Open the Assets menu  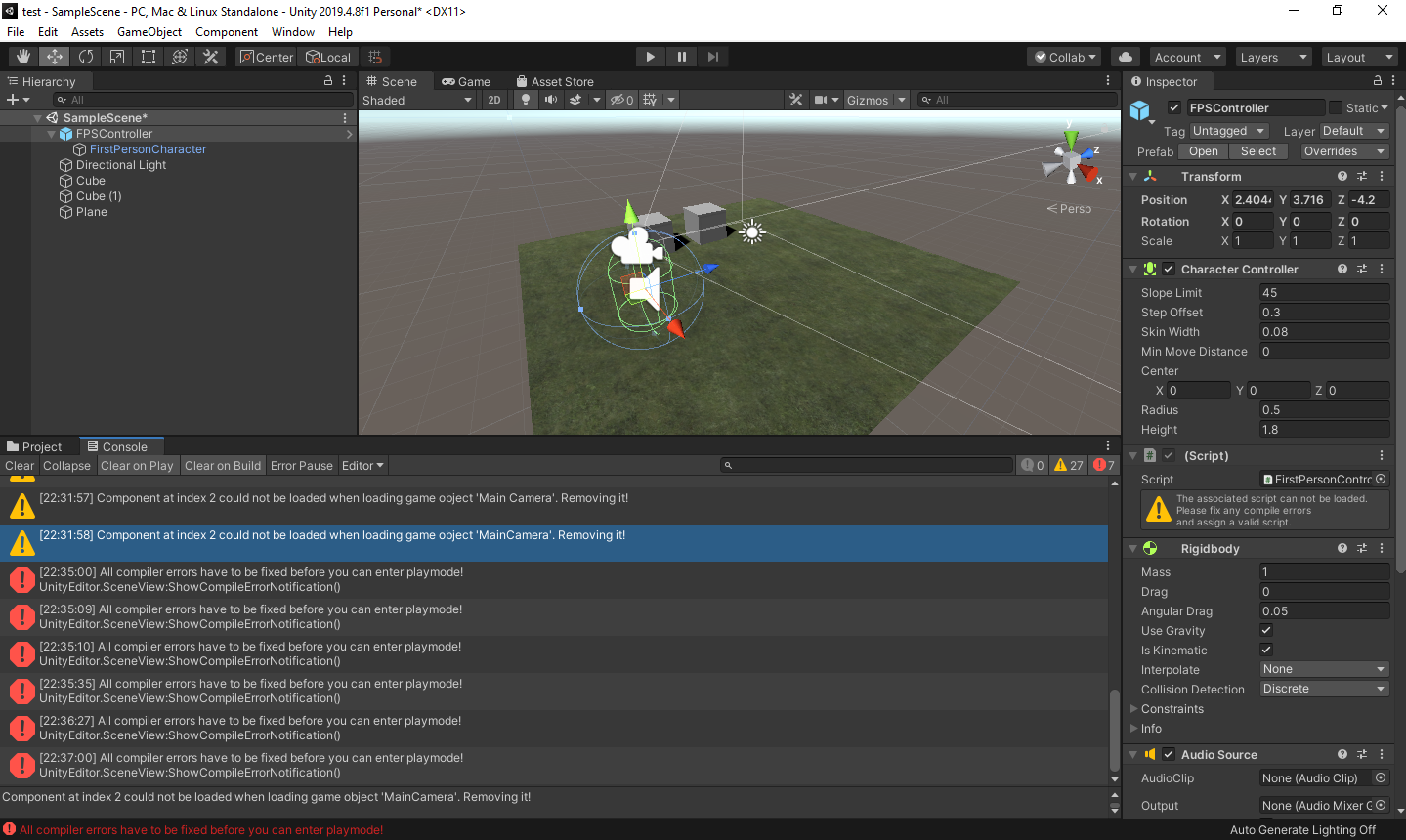[x=87, y=32]
